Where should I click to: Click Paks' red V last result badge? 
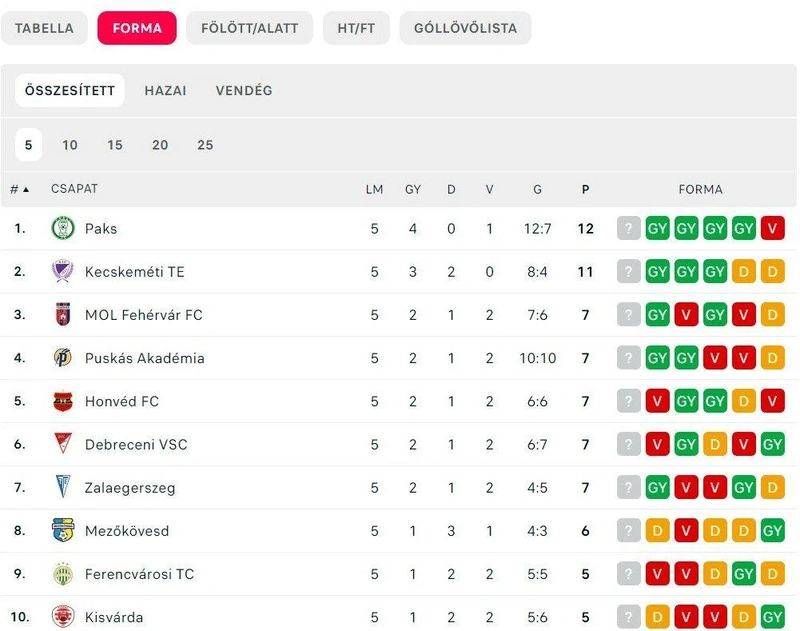click(x=772, y=228)
